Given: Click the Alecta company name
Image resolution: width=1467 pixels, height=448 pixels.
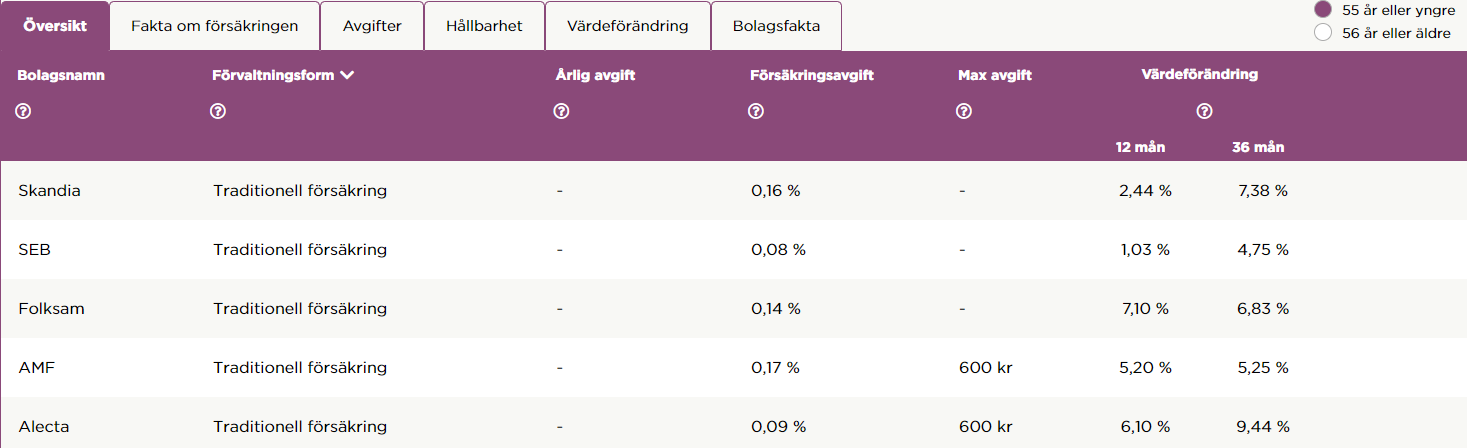Looking at the screenshot, I should click(44, 427).
